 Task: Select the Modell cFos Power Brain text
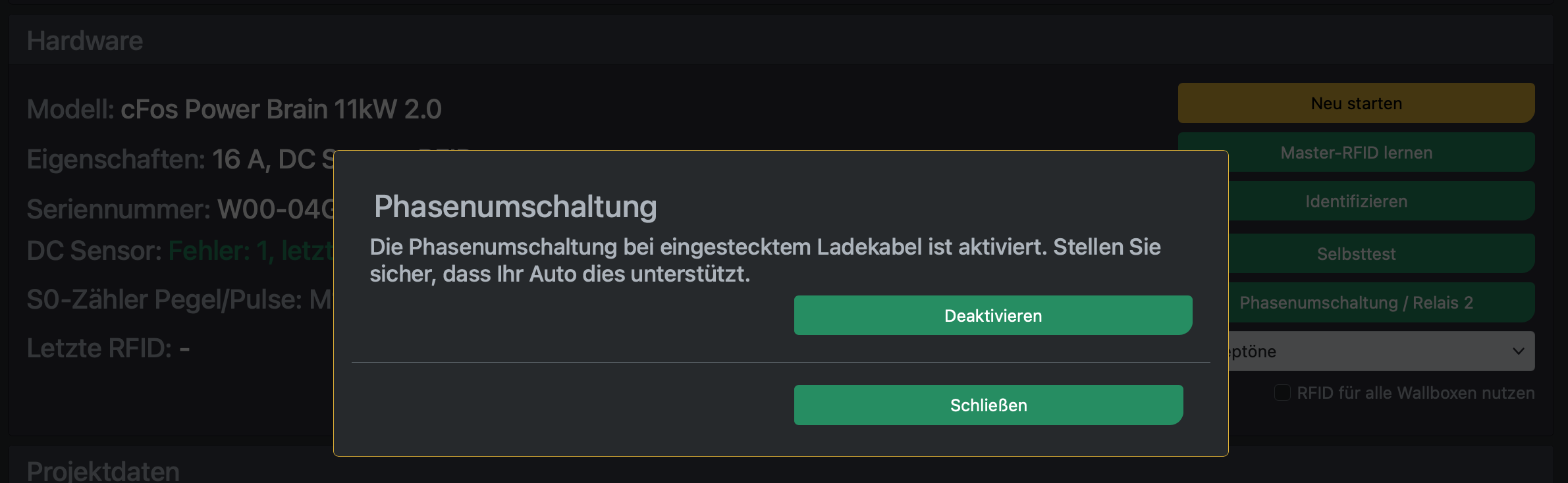(x=234, y=109)
